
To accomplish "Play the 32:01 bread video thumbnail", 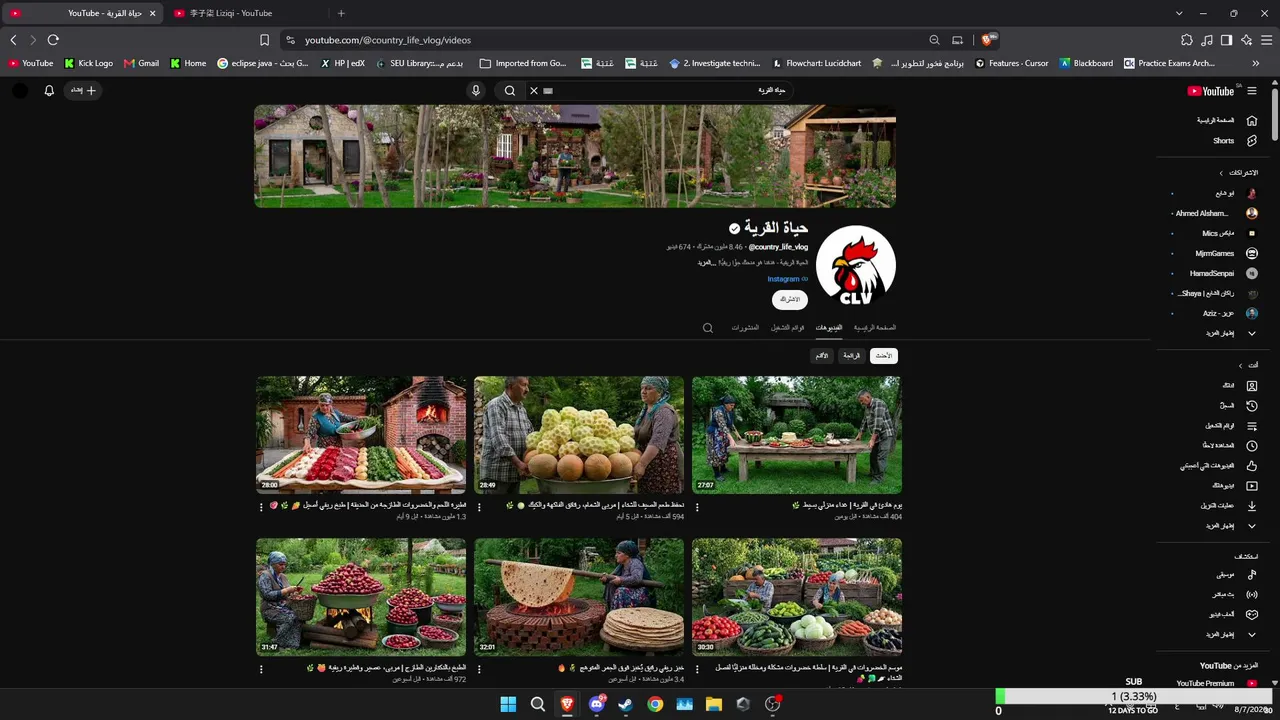I will coord(579,597).
